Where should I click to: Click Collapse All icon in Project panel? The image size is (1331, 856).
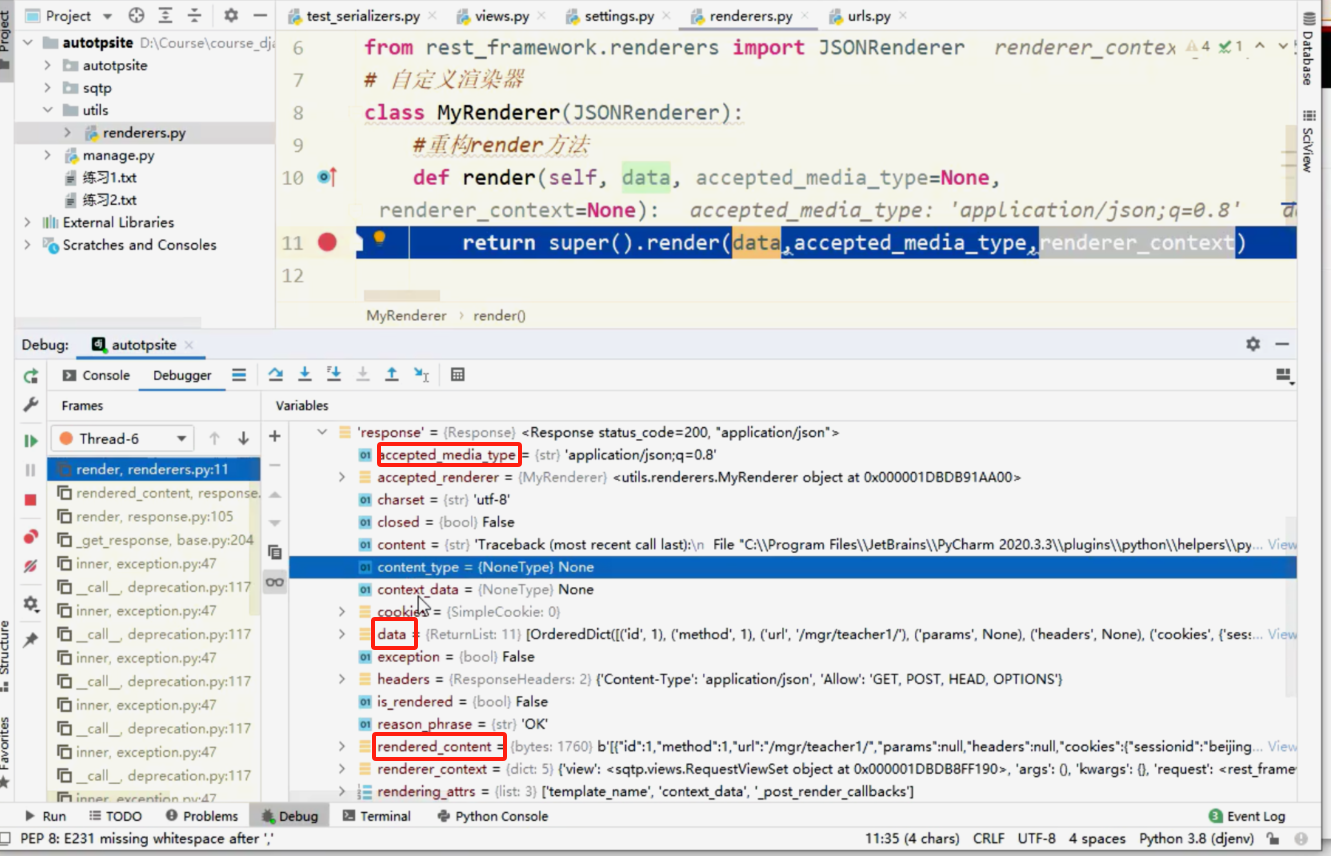coord(194,15)
